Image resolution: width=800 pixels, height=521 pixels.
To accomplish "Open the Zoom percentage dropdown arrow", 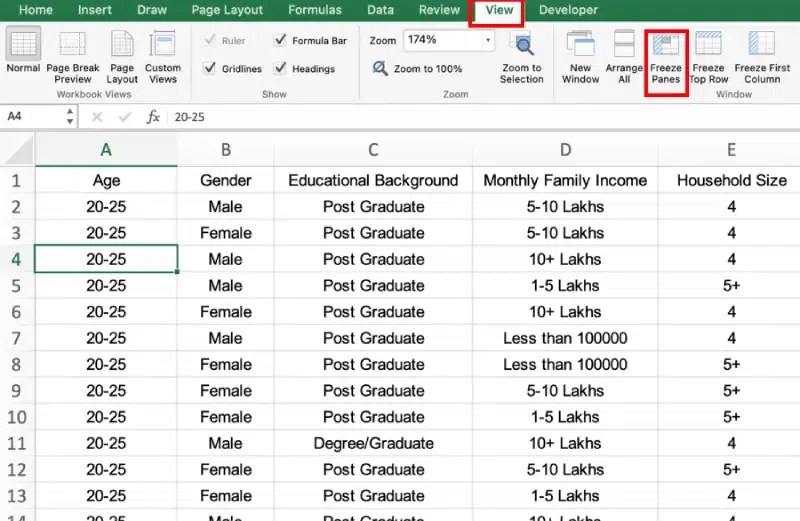I will tap(488, 40).
